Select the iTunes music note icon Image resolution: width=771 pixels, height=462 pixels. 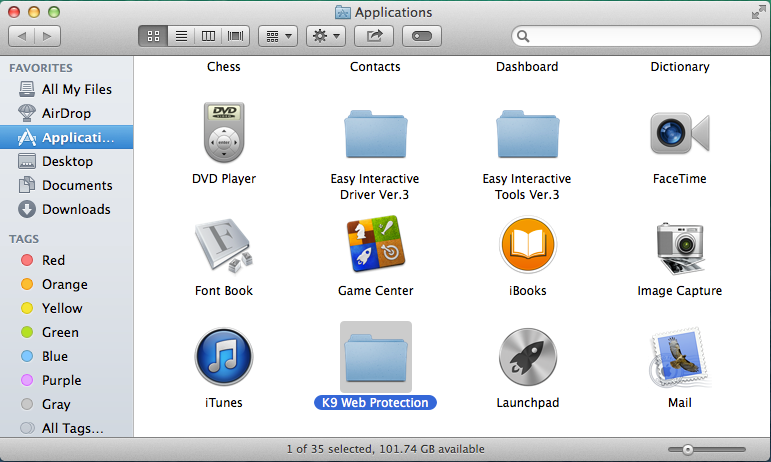coord(224,356)
